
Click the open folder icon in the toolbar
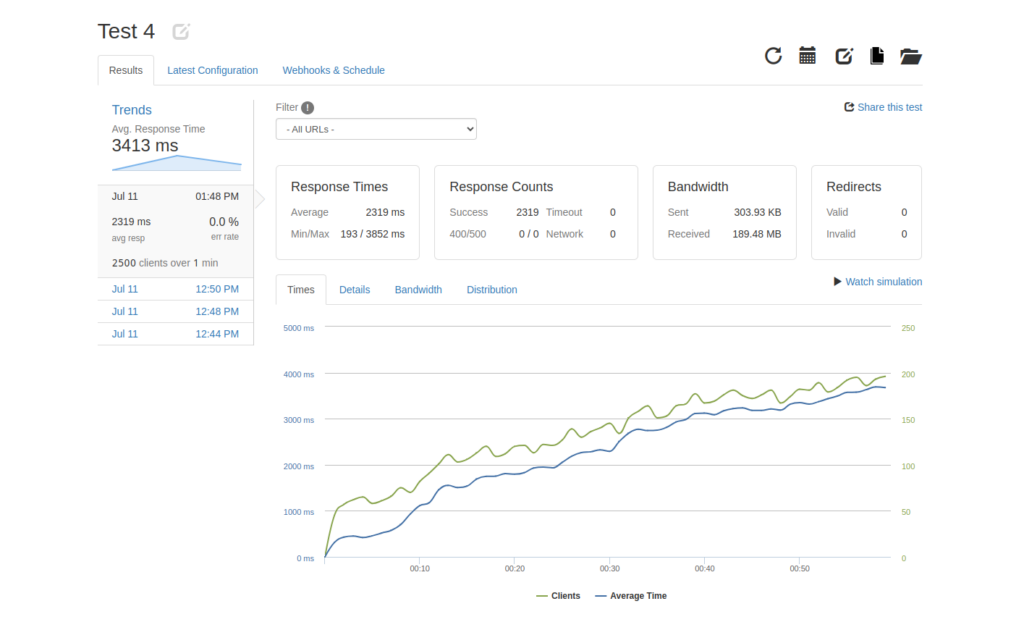910,55
